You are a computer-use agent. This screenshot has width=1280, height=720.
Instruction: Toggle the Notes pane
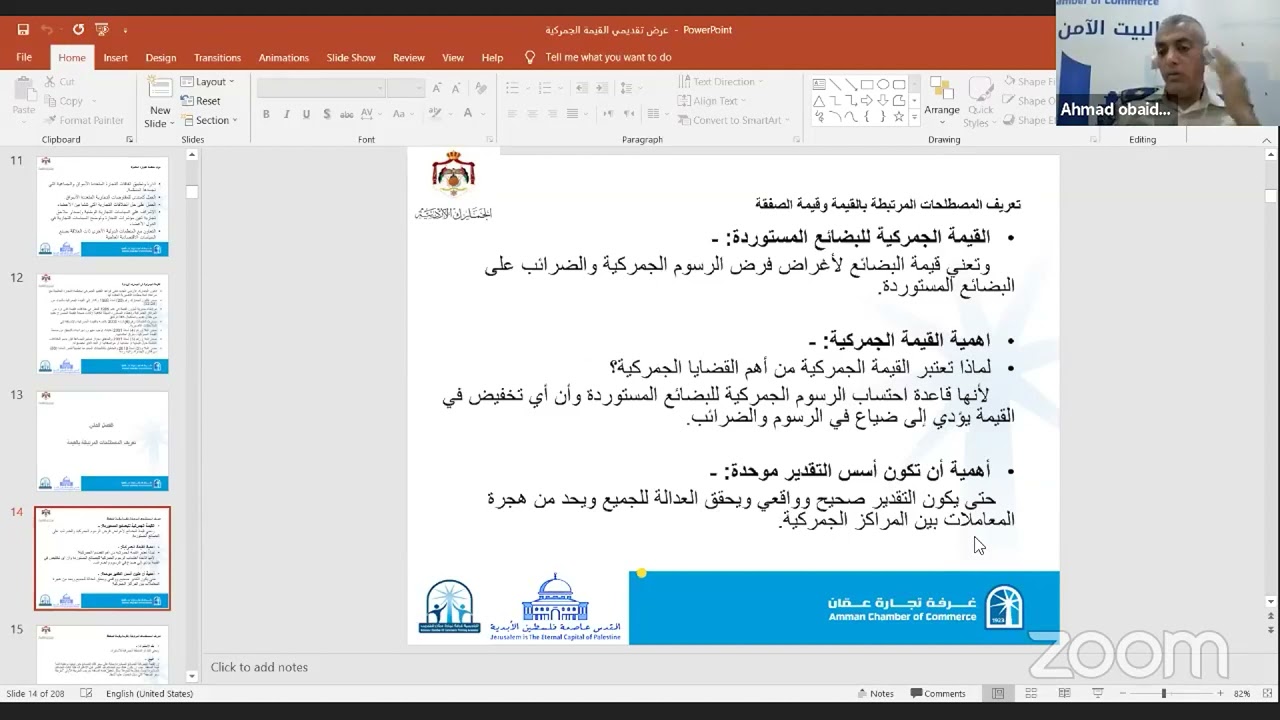point(875,693)
